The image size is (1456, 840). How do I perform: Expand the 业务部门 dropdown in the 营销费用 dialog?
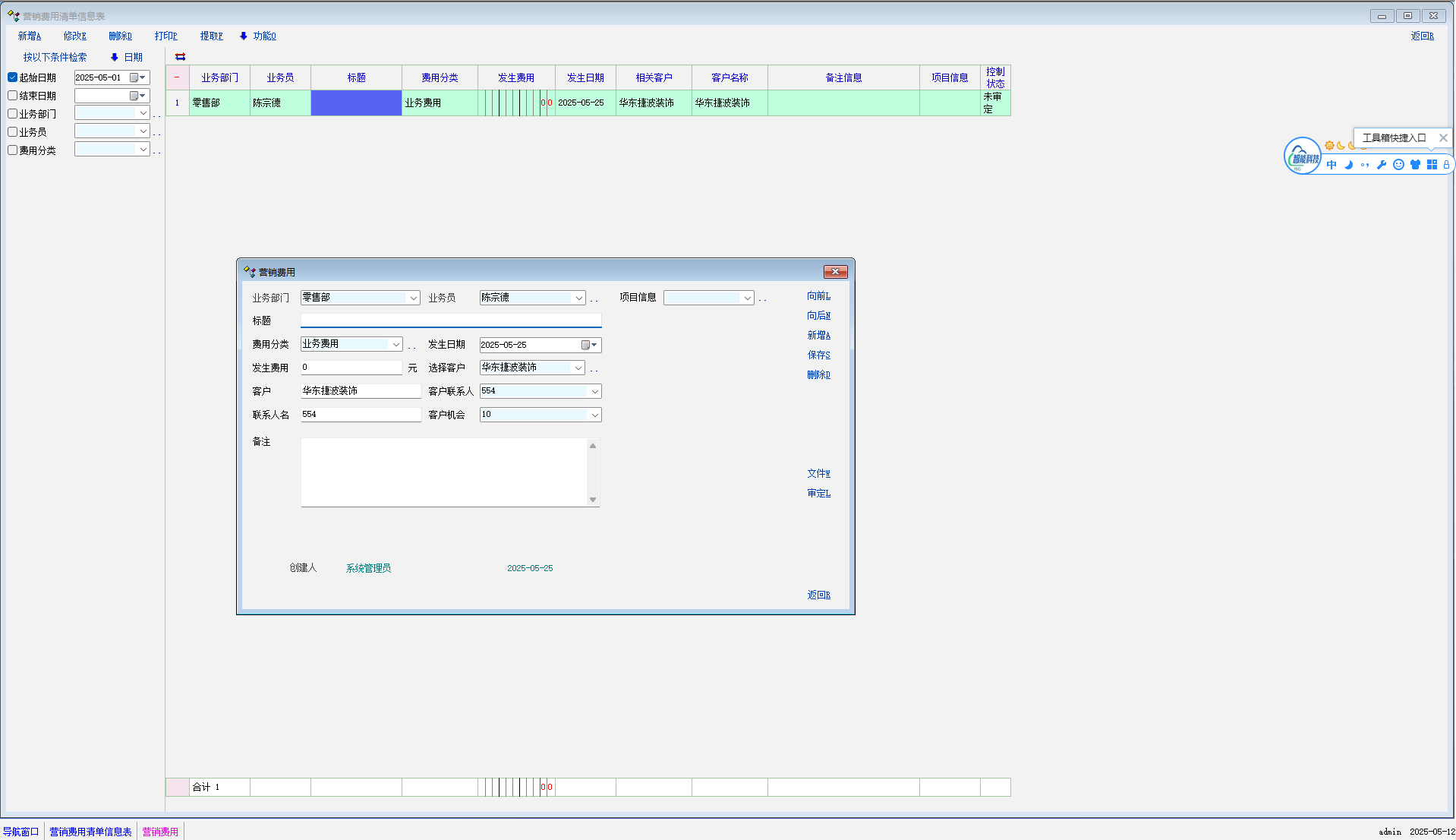coord(413,298)
